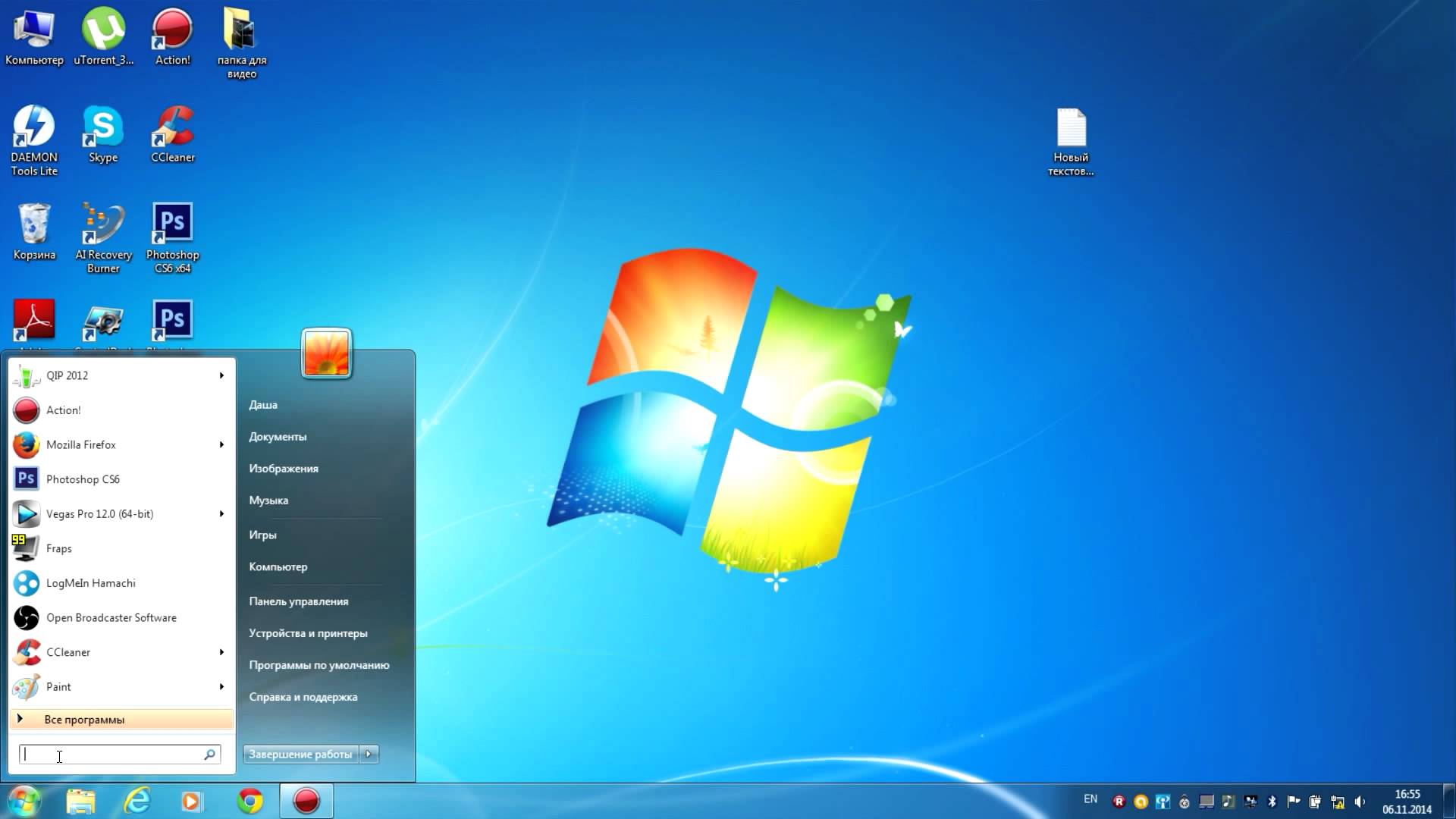Image resolution: width=1456 pixels, height=819 pixels.
Task: Launch Action! from the Start menu list
Action: (121, 410)
